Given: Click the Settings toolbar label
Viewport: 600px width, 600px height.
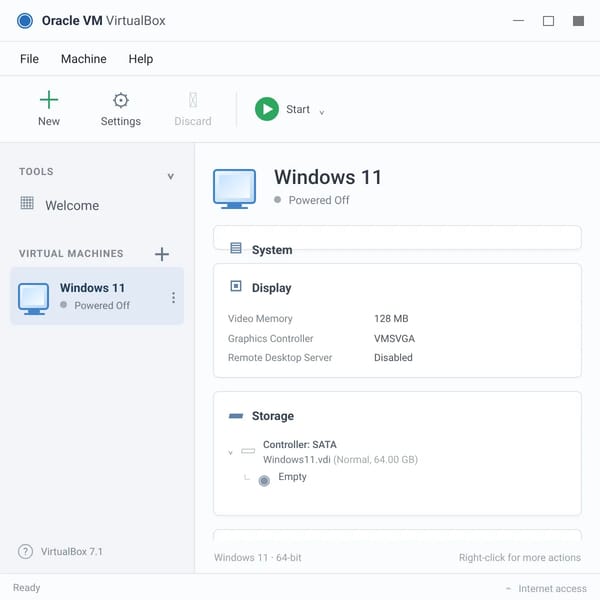Looking at the screenshot, I should pos(121,121).
